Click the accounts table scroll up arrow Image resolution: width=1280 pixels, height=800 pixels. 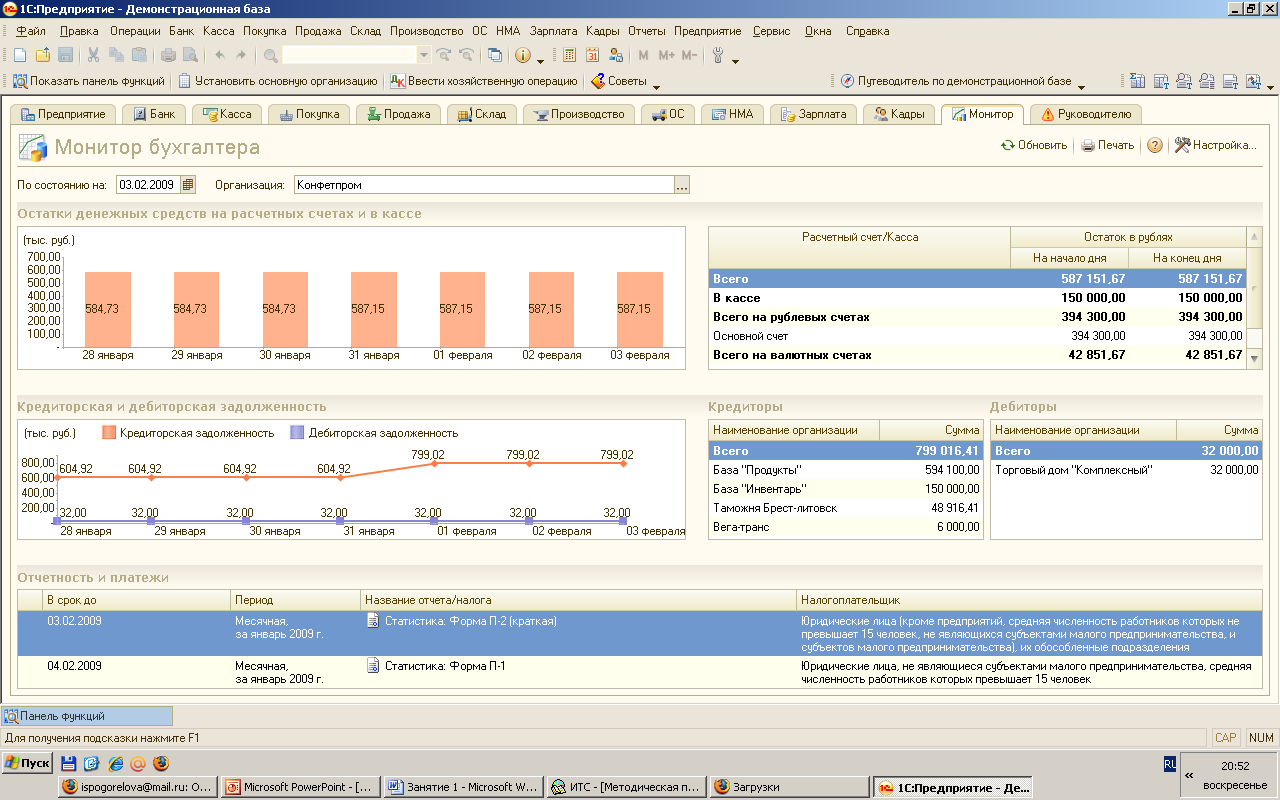pyautogui.click(x=1255, y=236)
